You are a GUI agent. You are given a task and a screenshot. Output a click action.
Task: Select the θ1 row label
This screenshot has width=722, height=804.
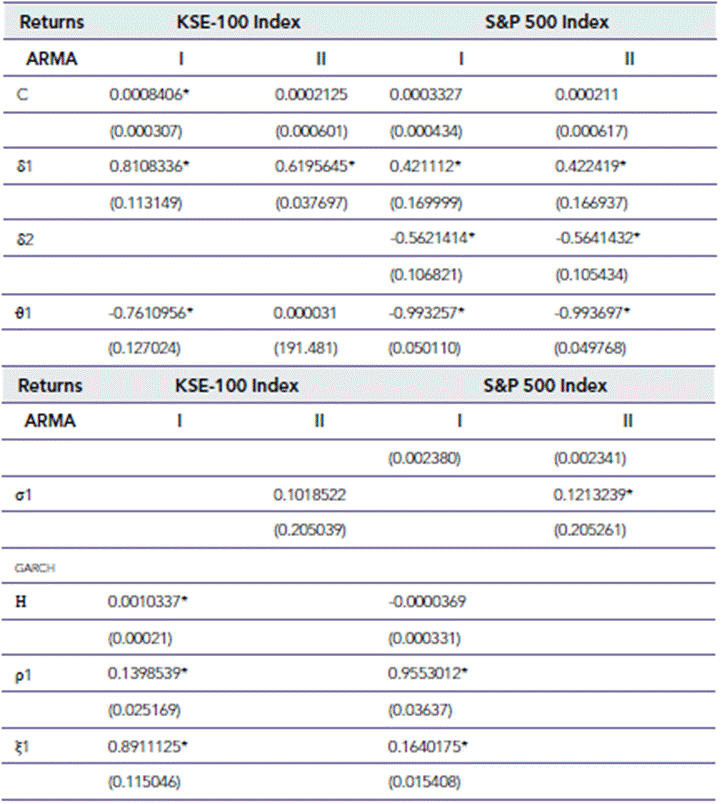[27, 311]
